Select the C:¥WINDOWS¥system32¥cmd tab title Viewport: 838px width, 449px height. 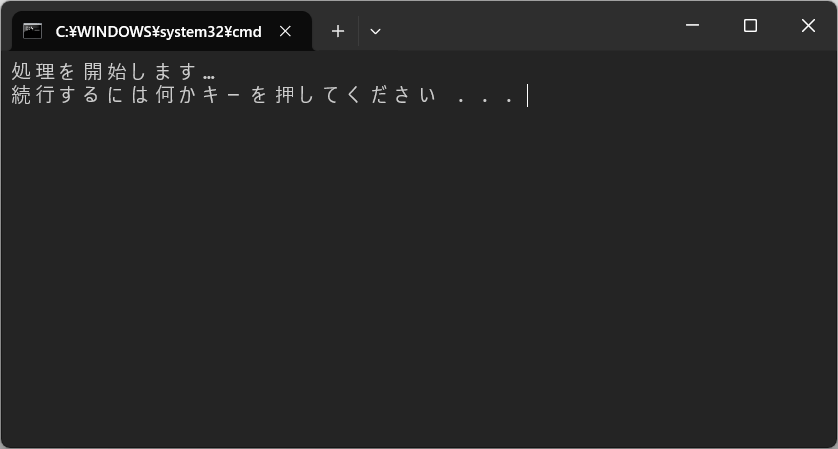(x=159, y=32)
